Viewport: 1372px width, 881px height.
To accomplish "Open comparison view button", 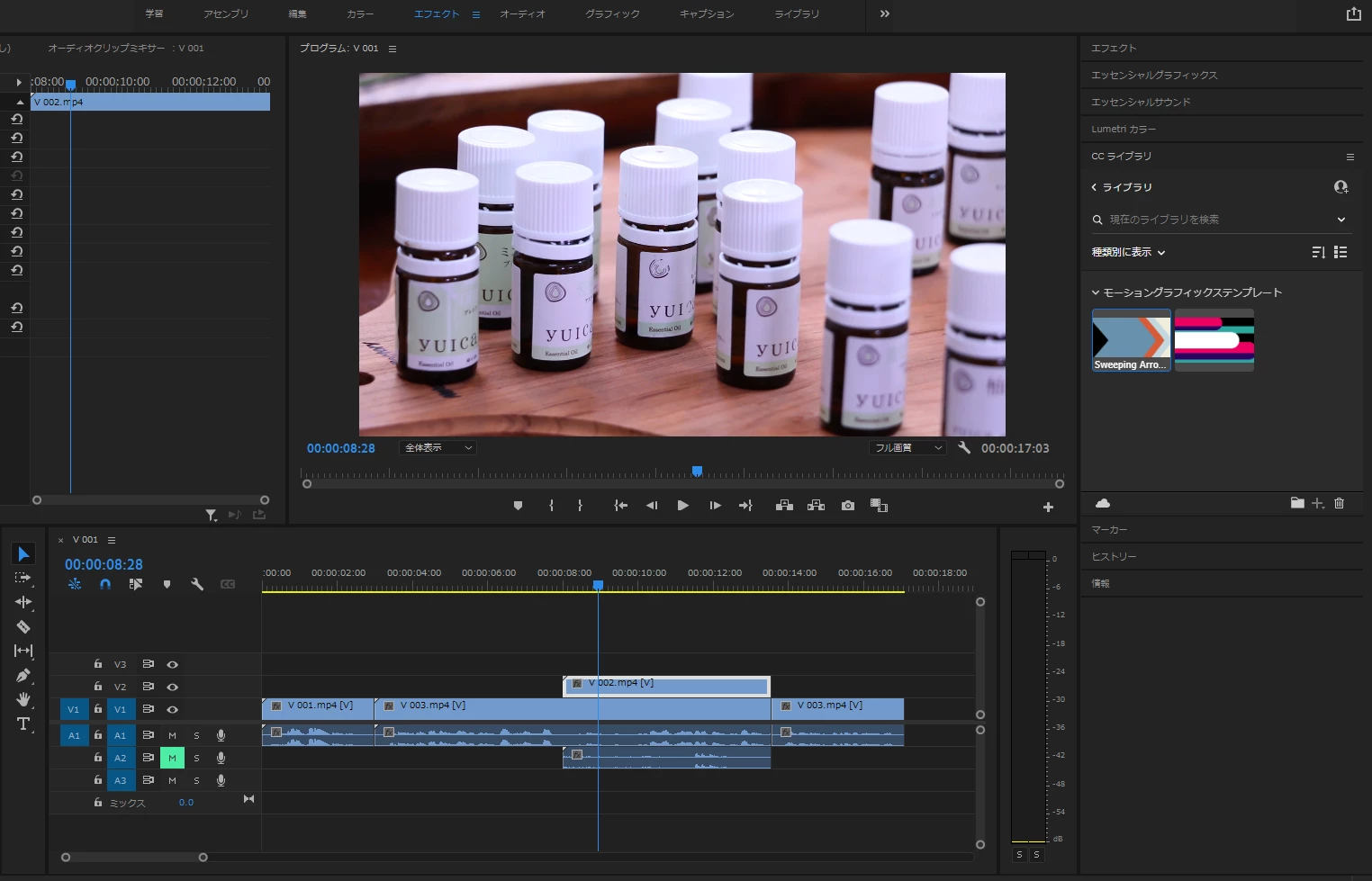I will tap(880, 506).
